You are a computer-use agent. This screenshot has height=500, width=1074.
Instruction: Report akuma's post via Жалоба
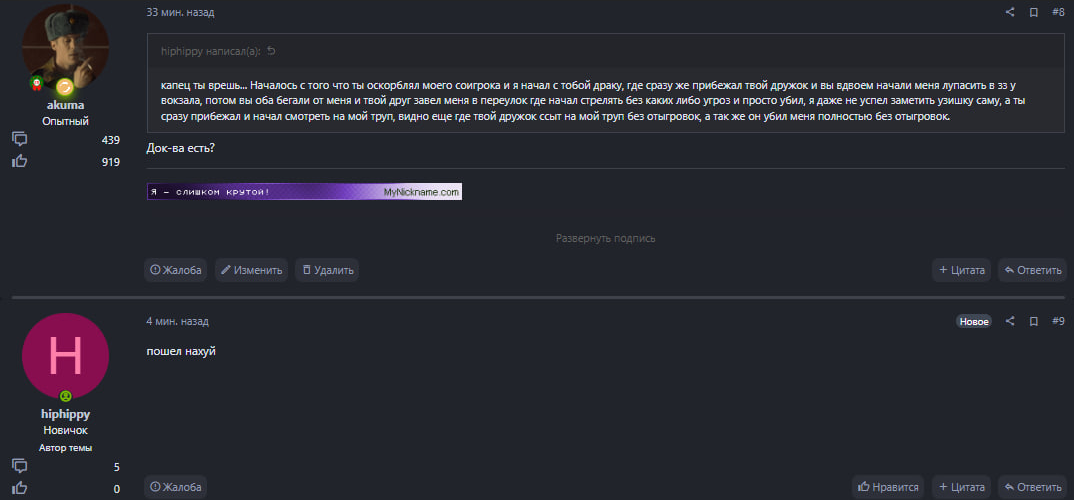click(x=176, y=270)
